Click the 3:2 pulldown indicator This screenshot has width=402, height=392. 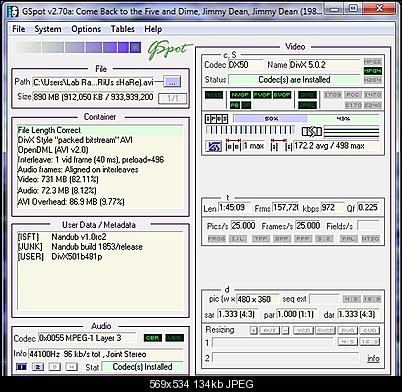click(324, 239)
